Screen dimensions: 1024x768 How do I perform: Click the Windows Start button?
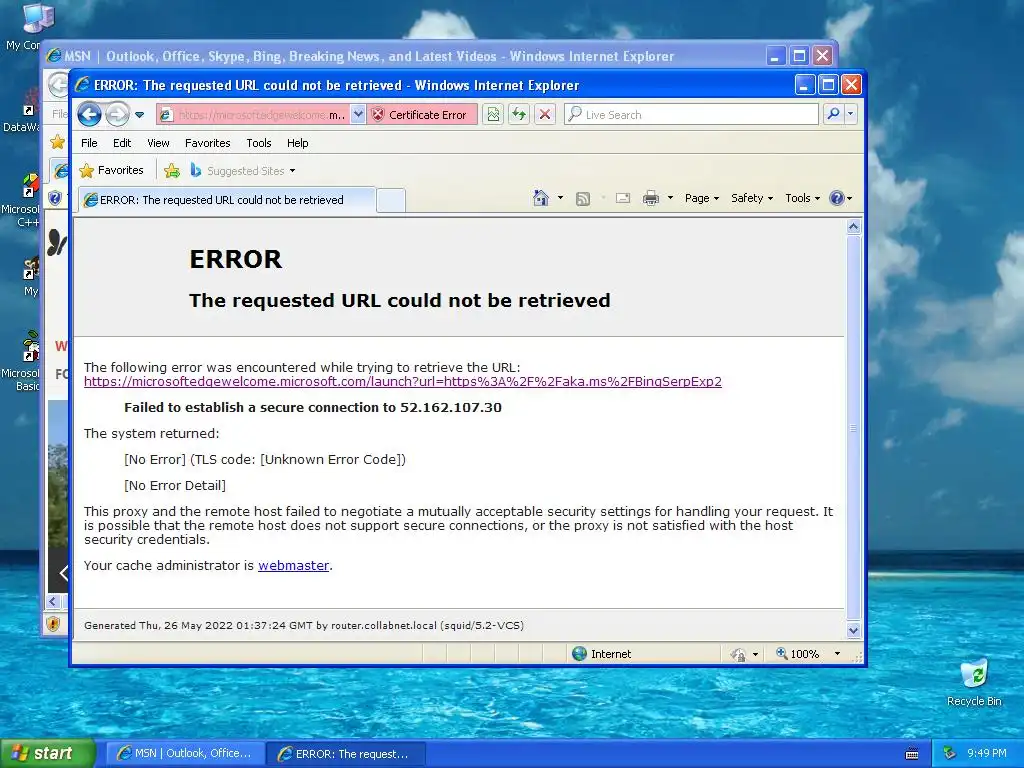(48, 754)
